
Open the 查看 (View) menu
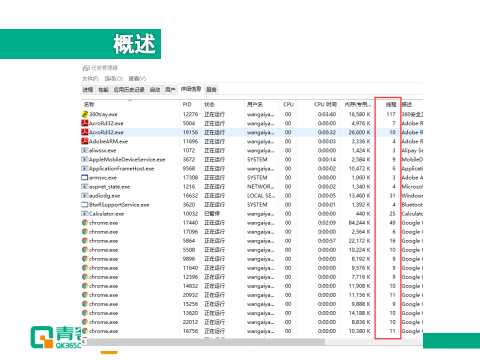pos(137,78)
